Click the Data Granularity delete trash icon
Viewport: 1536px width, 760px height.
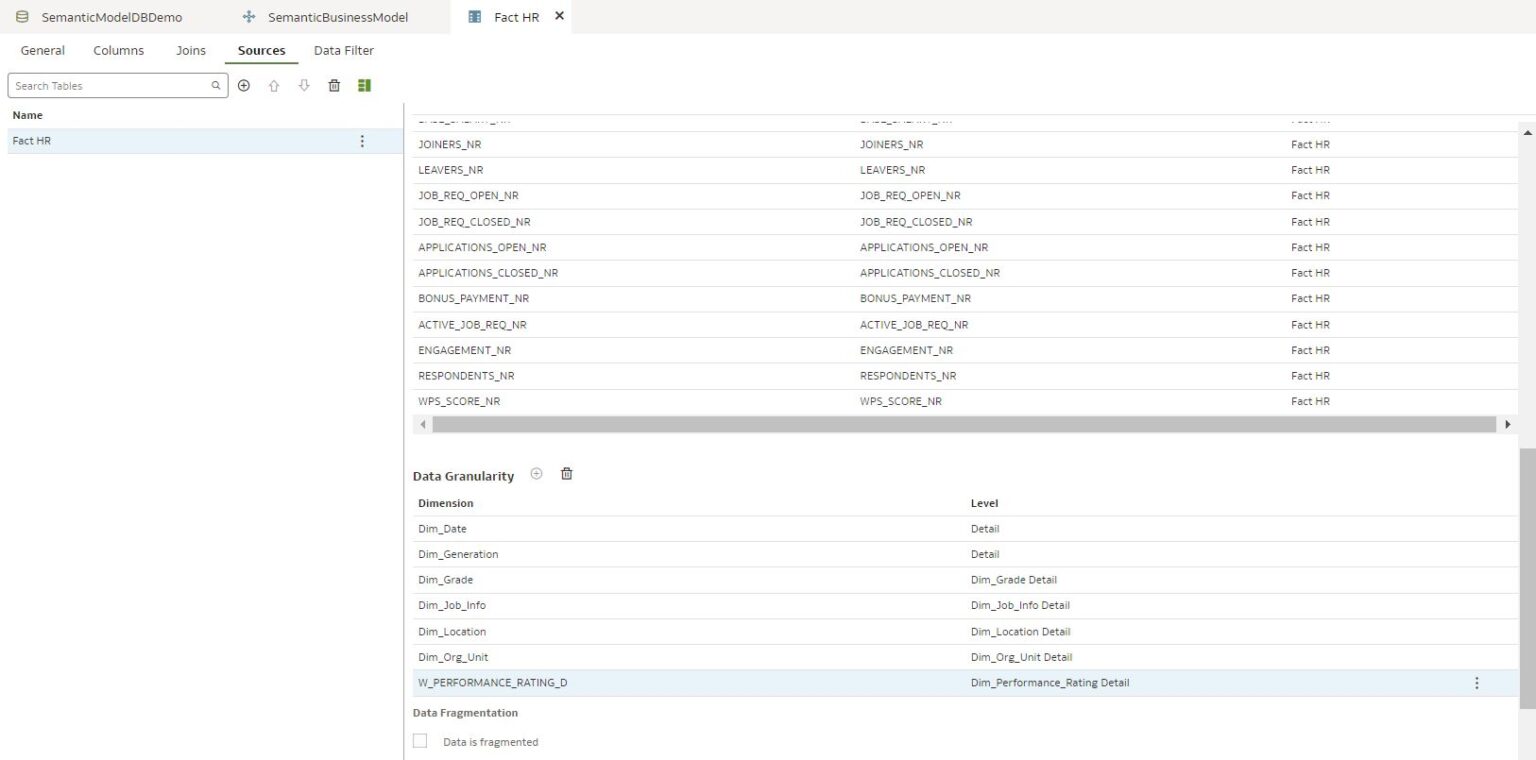[x=567, y=474]
